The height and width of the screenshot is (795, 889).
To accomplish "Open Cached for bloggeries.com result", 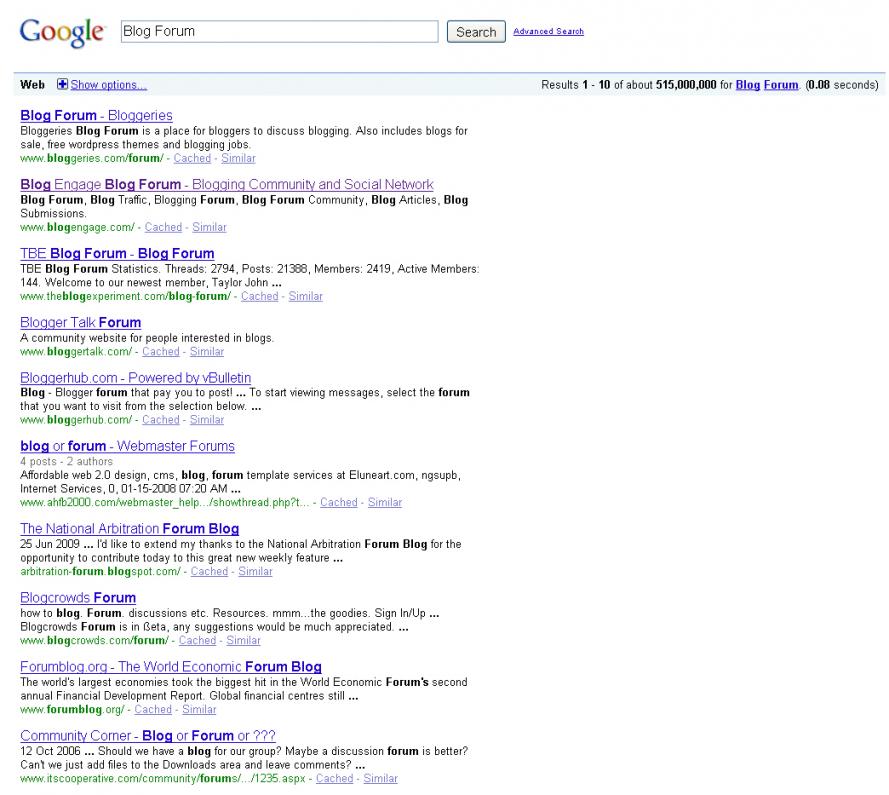I will tap(192, 158).
